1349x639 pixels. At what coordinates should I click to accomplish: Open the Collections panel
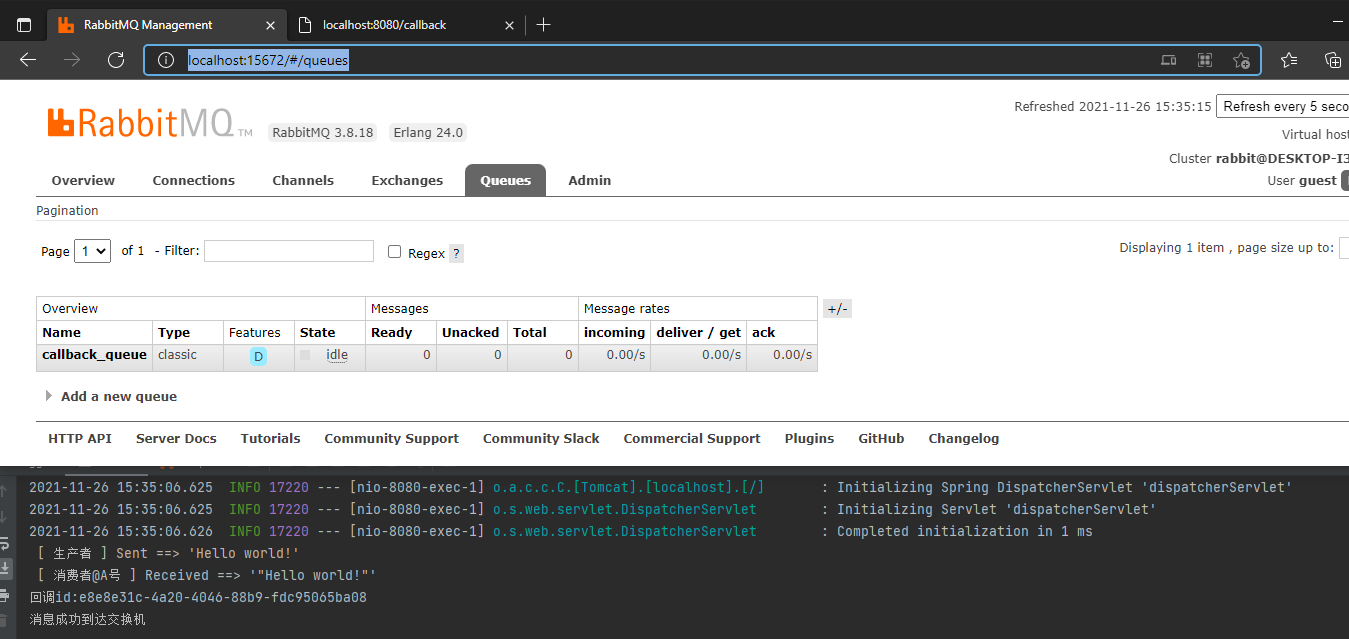click(x=1332, y=60)
